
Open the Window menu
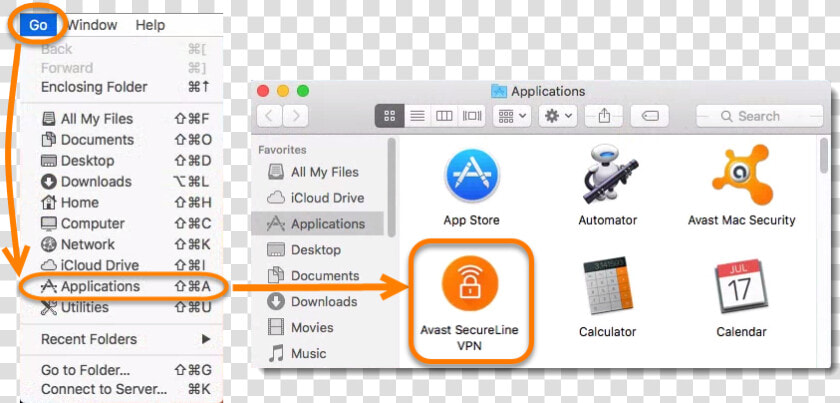(x=92, y=25)
